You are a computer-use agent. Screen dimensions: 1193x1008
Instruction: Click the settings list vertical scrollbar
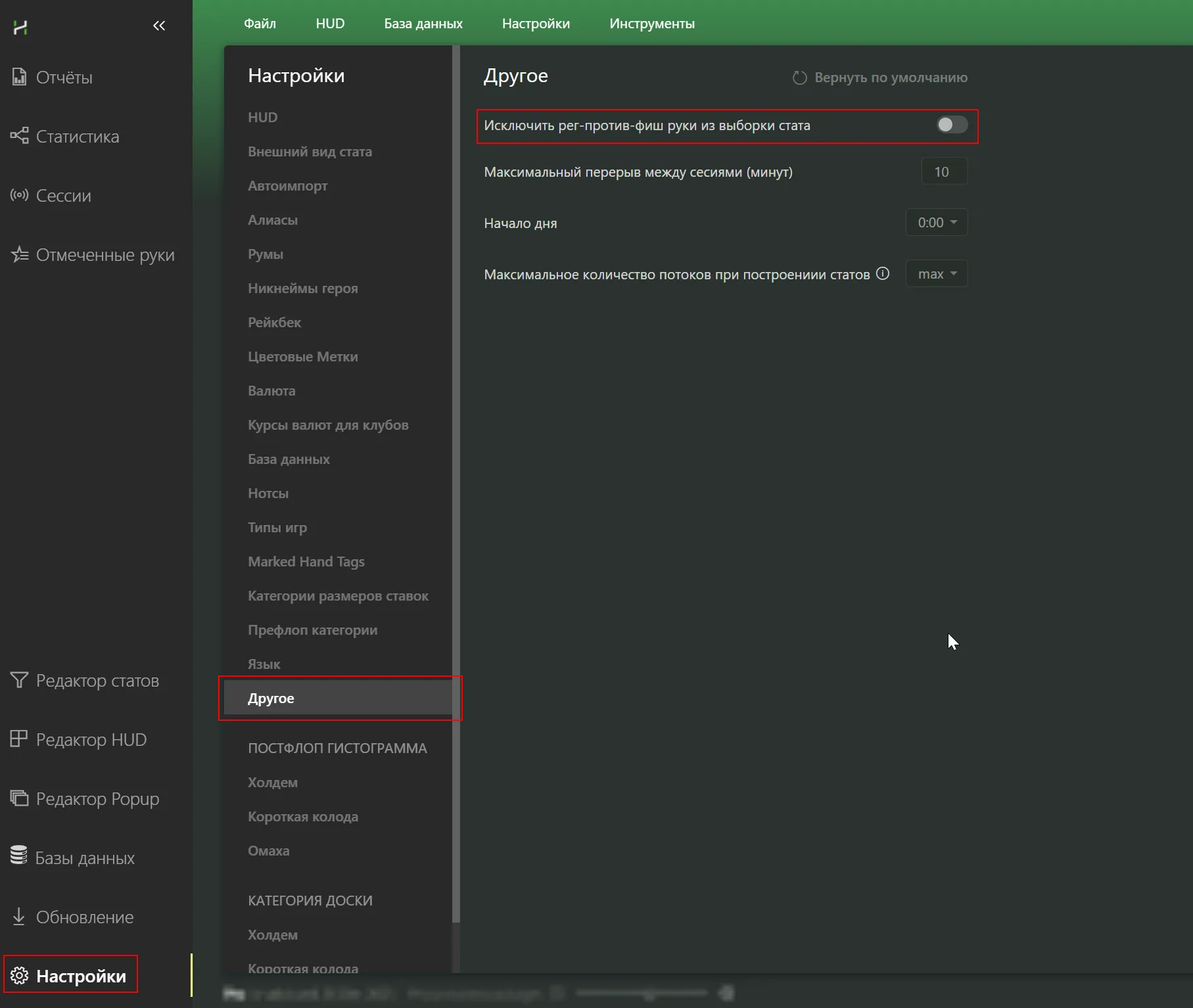tap(456, 484)
